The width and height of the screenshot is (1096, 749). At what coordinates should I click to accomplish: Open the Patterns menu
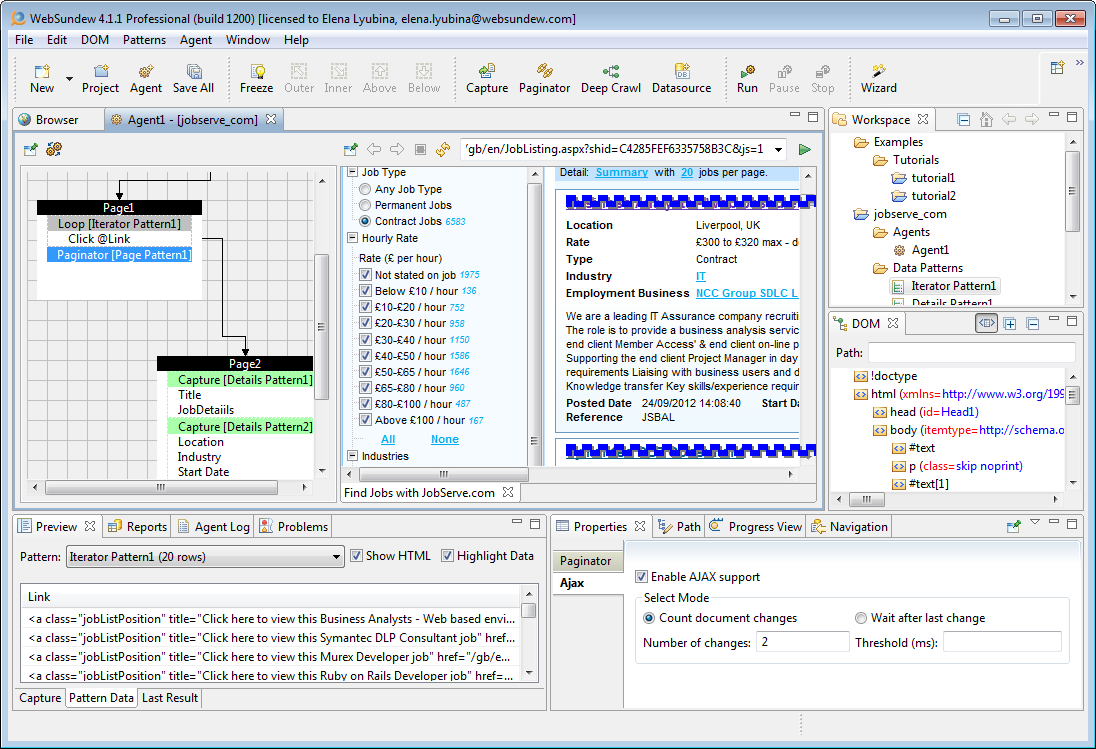144,40
